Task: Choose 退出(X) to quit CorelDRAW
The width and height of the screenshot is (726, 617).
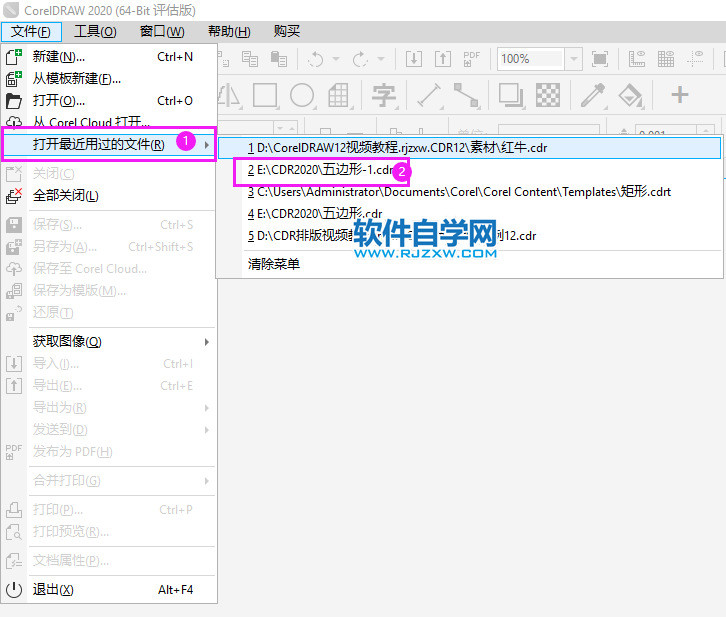Action: pos(109,590)
